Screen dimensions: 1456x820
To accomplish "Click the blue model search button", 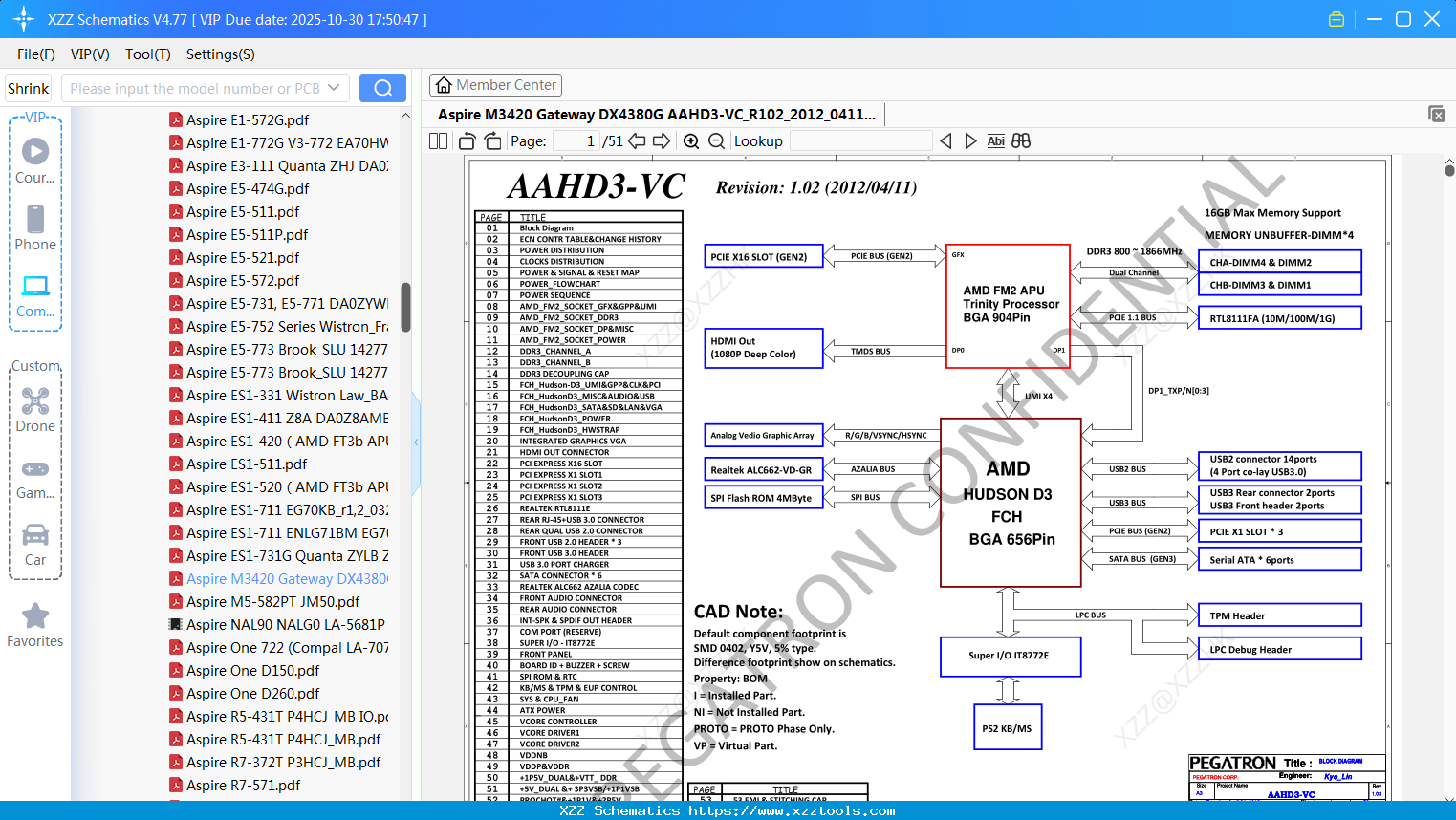I will 382,88.
